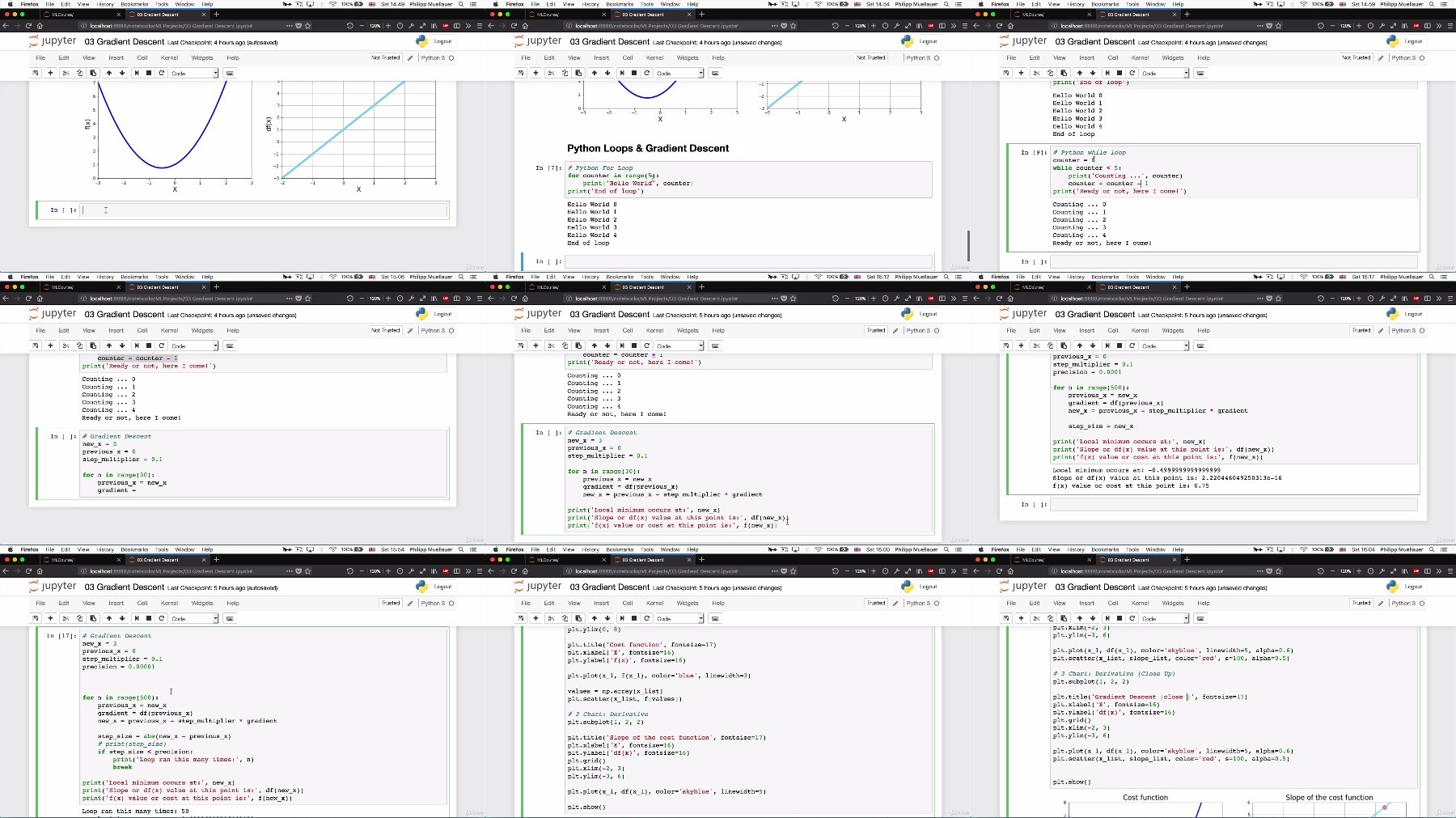The height and width of the screenshot is (818, 1456).
Task: Open Jupyter Cell menu in Sat 14:54 window
Action: (628, 57)
